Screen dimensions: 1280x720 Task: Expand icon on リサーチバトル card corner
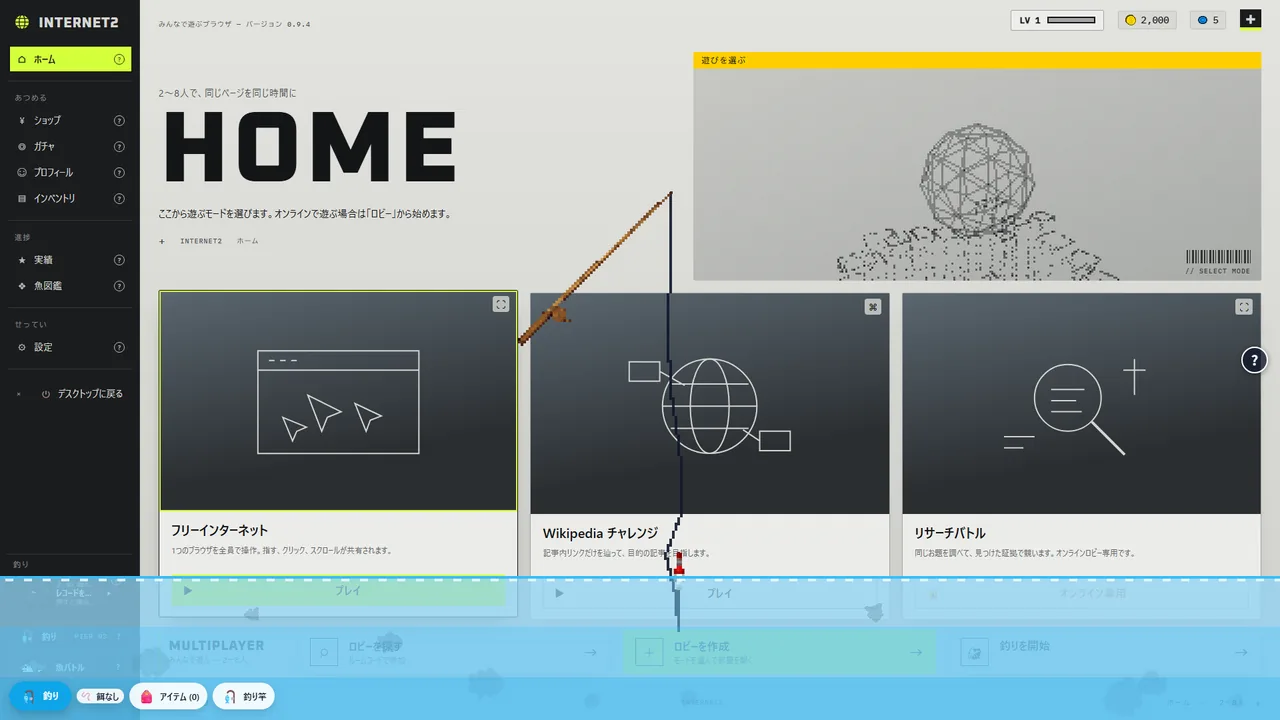tap(1244, 307)
